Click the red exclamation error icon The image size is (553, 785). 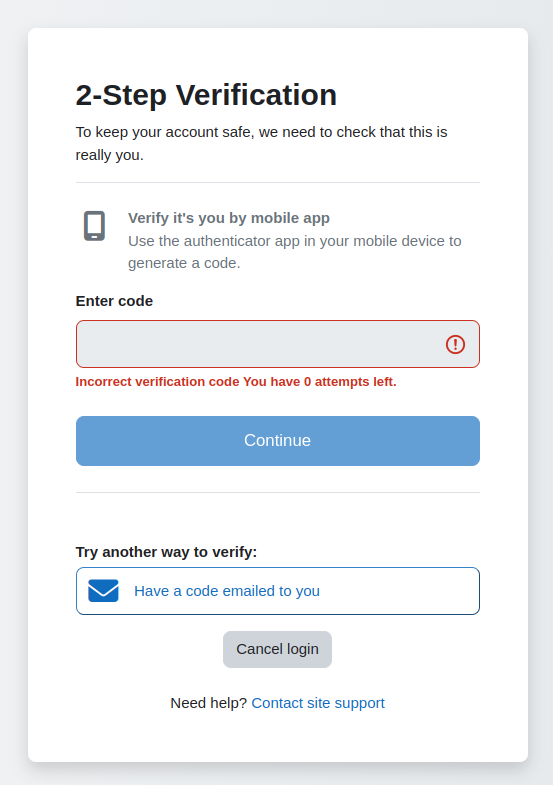click(x=455, y=344)
